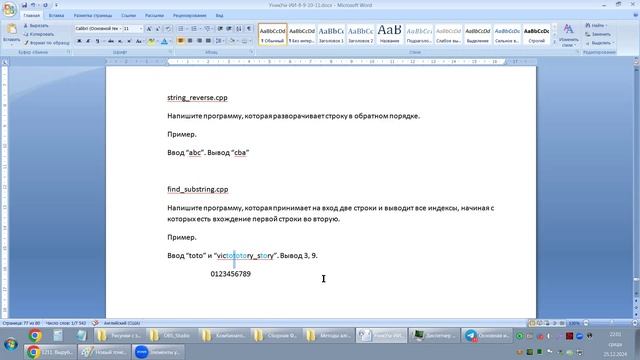Image resolution: width=640 pixels, height=360 pixels.
Task: Open the line spacing menu
Action: pyautogui.click(x=219, y=41)
